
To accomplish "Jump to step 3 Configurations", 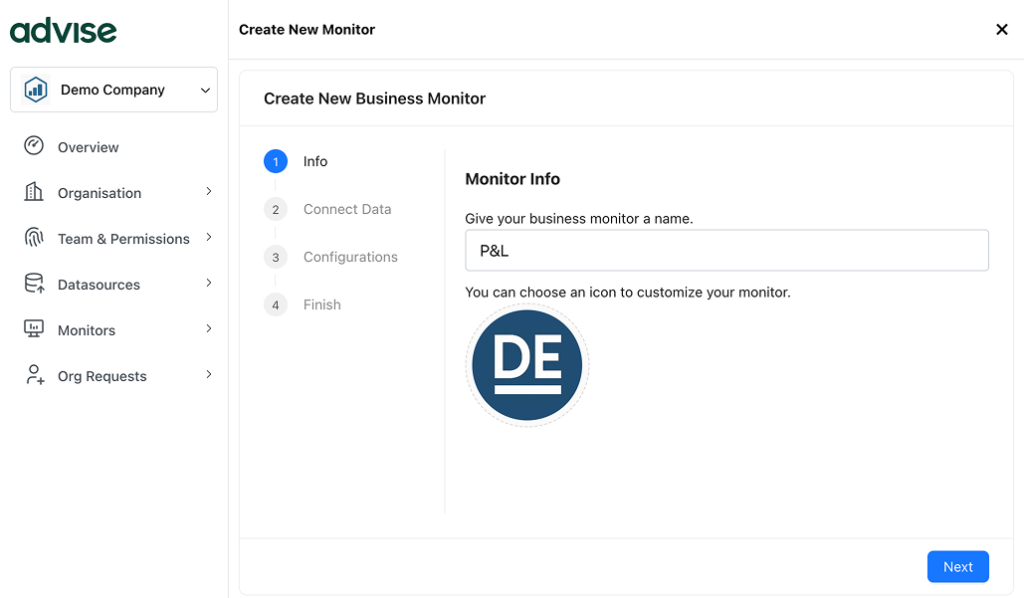I will 349,257.
